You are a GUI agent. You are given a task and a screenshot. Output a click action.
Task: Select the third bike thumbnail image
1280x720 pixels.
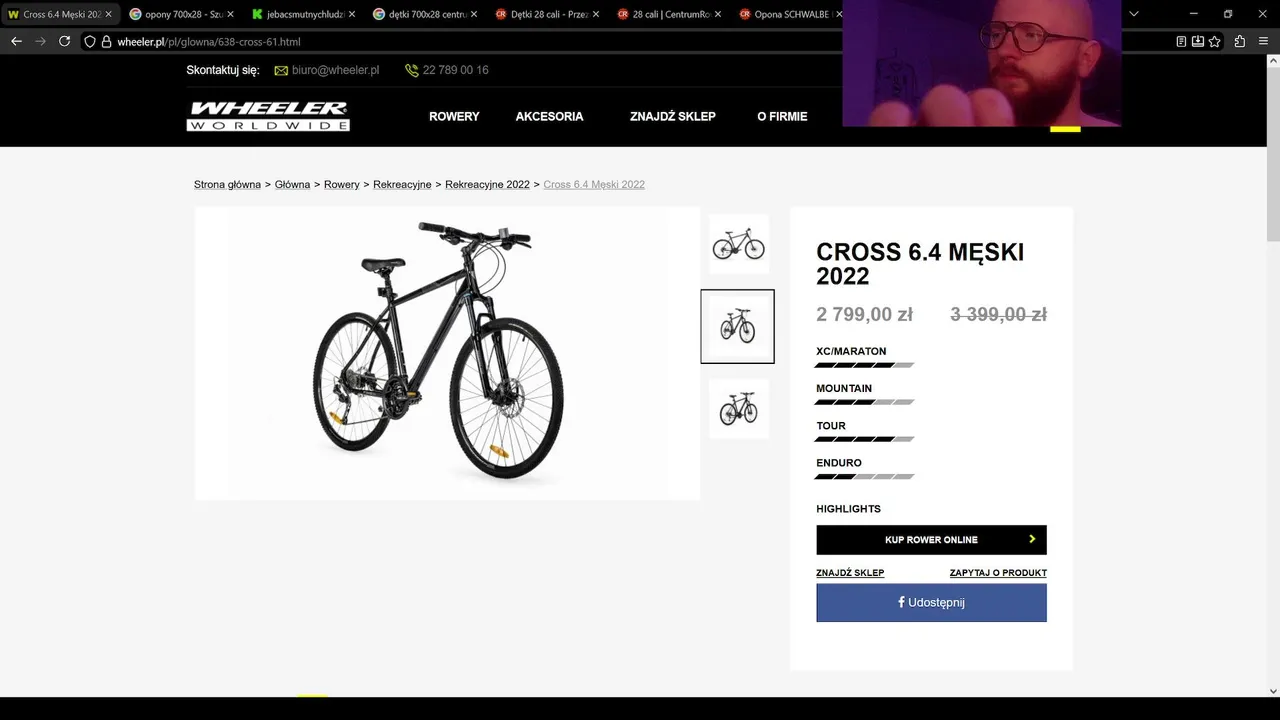pyautogui.click(x=738, y=408)
